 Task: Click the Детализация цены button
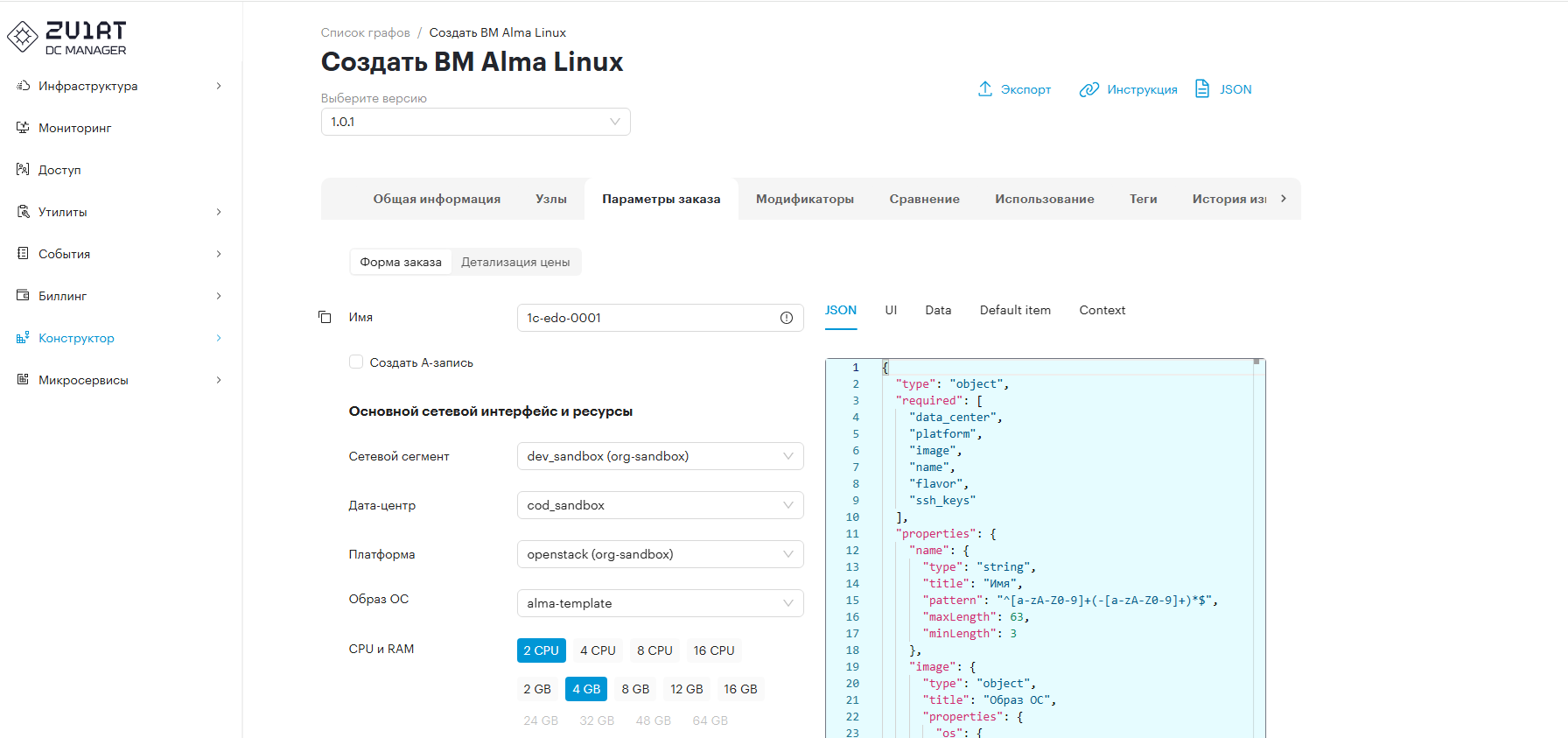pos(515,262)
